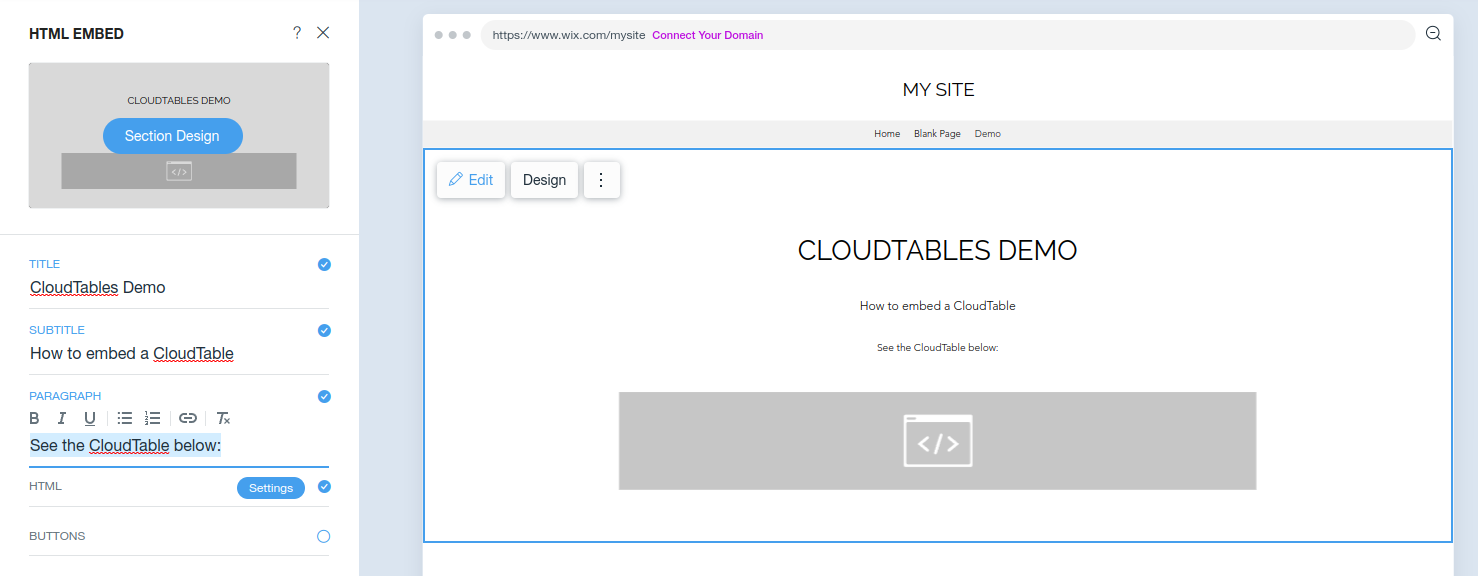Image resolution: width=1478 pixels, height=576 pixels.
Task: Toggle the Title visibility checkmark
Action: click(324, 265)
